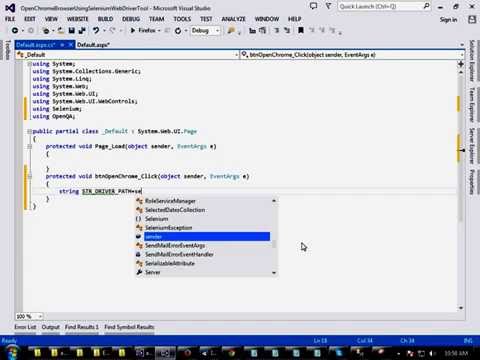Expand the Properties side tab
This screenshot has height=360, width=480.
(x=472, y=182)
